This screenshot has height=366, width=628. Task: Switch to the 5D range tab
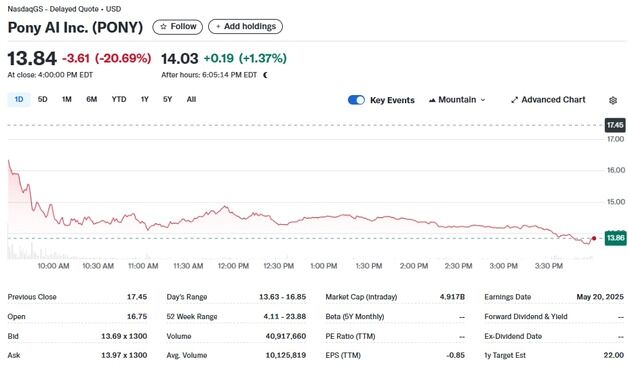click(42, 99)
